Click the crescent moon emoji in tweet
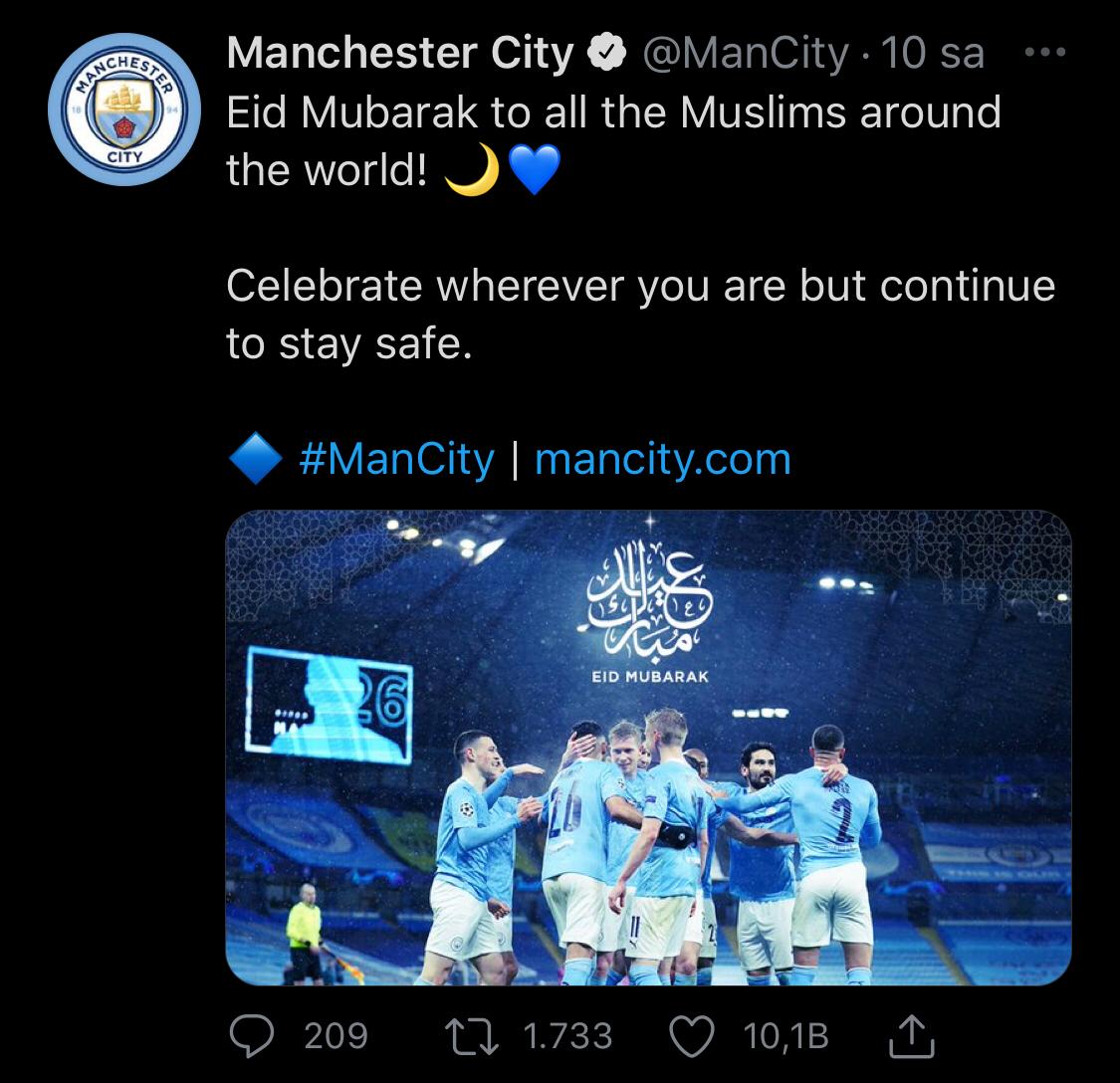Image resolution: width=1120 pixels, height=1083 pixels. click(x=470, y=171)
